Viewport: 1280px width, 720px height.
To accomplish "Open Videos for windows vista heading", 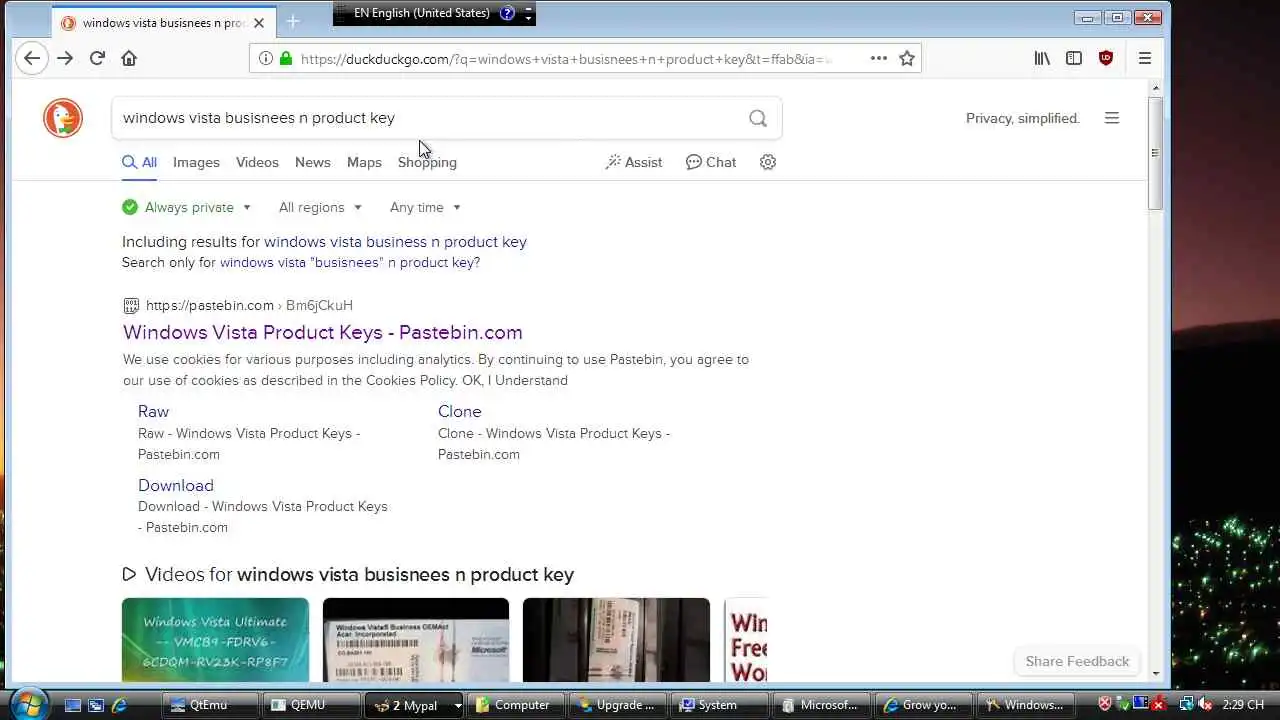I will point(348,574).
